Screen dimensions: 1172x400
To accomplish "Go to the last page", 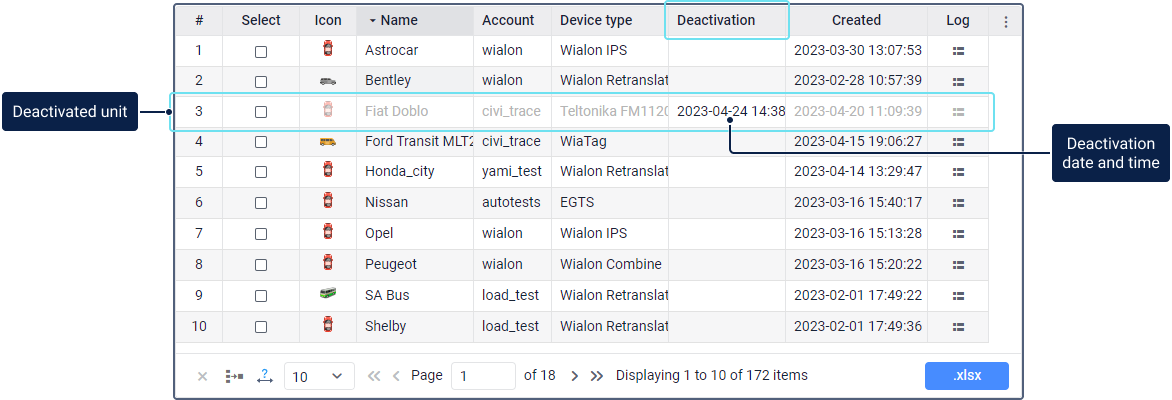I will (597, 376).
